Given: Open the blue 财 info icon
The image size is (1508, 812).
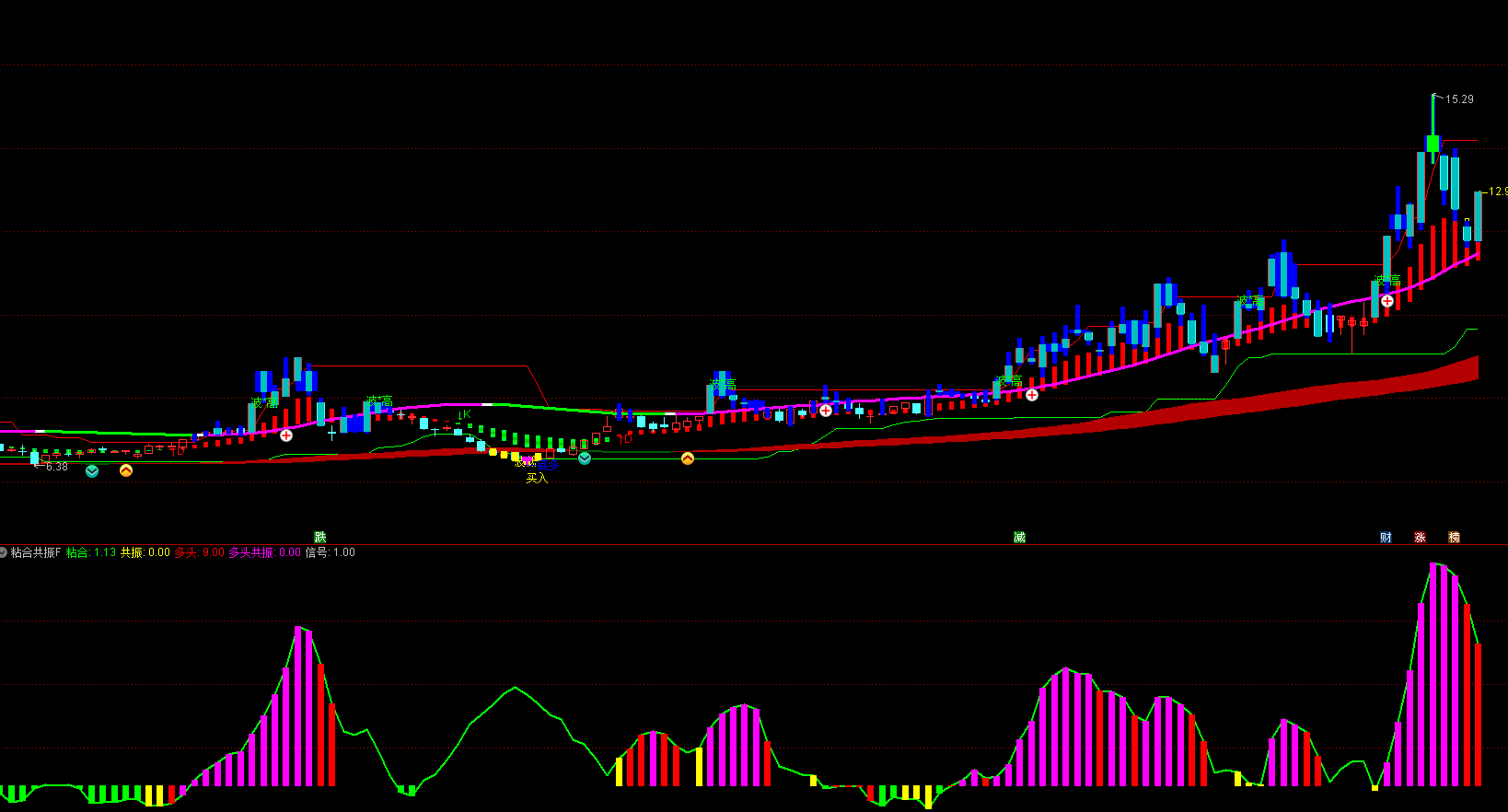Looking at the screenshot, I should coord(1386,537).
